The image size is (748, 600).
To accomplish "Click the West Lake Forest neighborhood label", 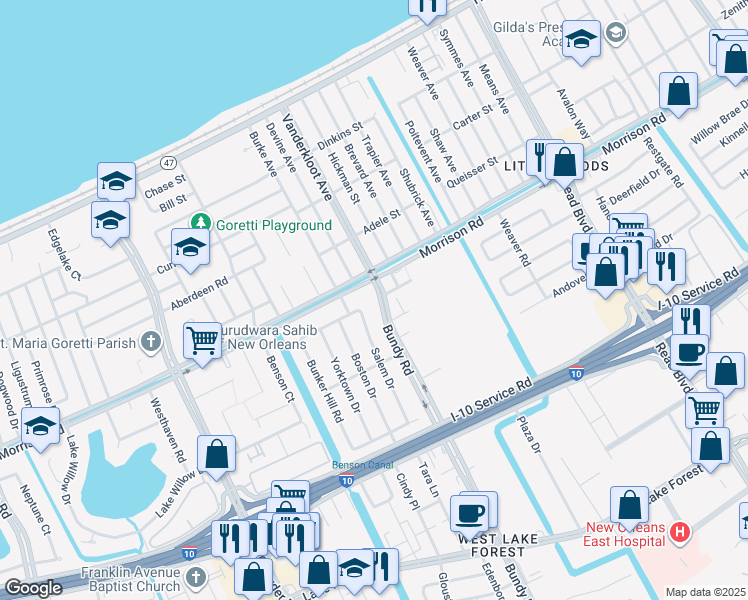I will pos(498,538).
